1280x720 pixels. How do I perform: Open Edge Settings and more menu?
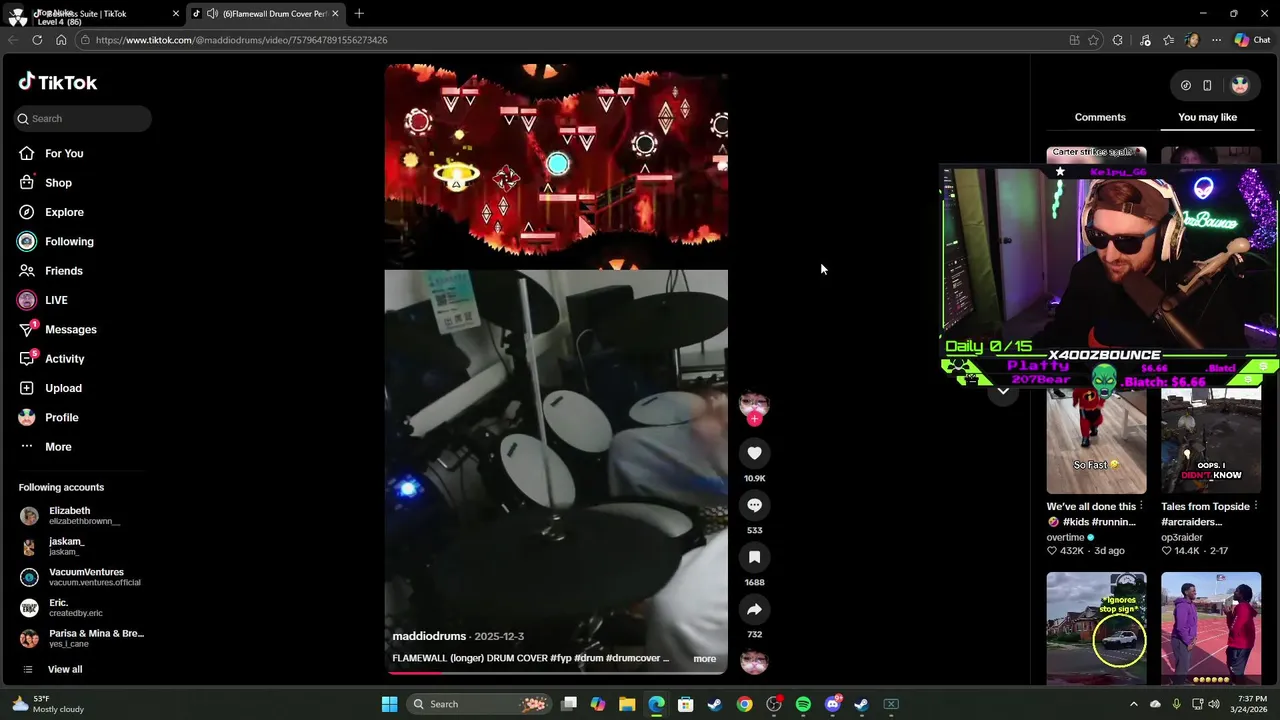tap(1216, 40)
